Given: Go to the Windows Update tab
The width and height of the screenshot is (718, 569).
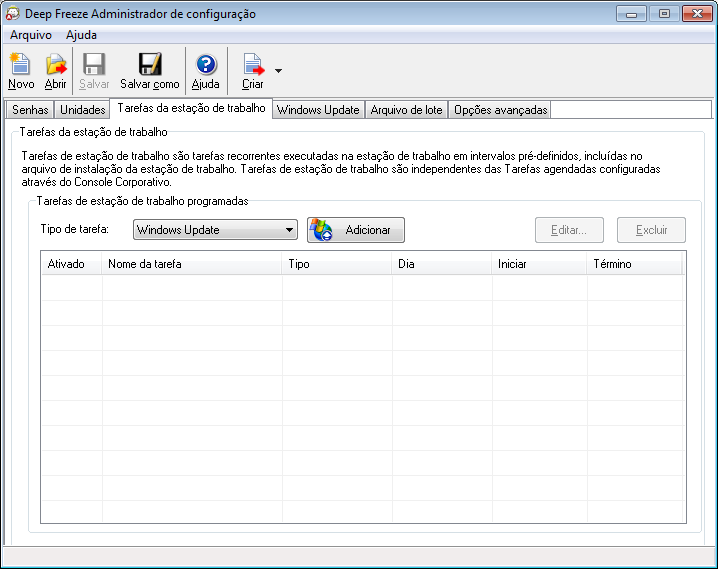Looking at the screenshot, I should (318, 110).
